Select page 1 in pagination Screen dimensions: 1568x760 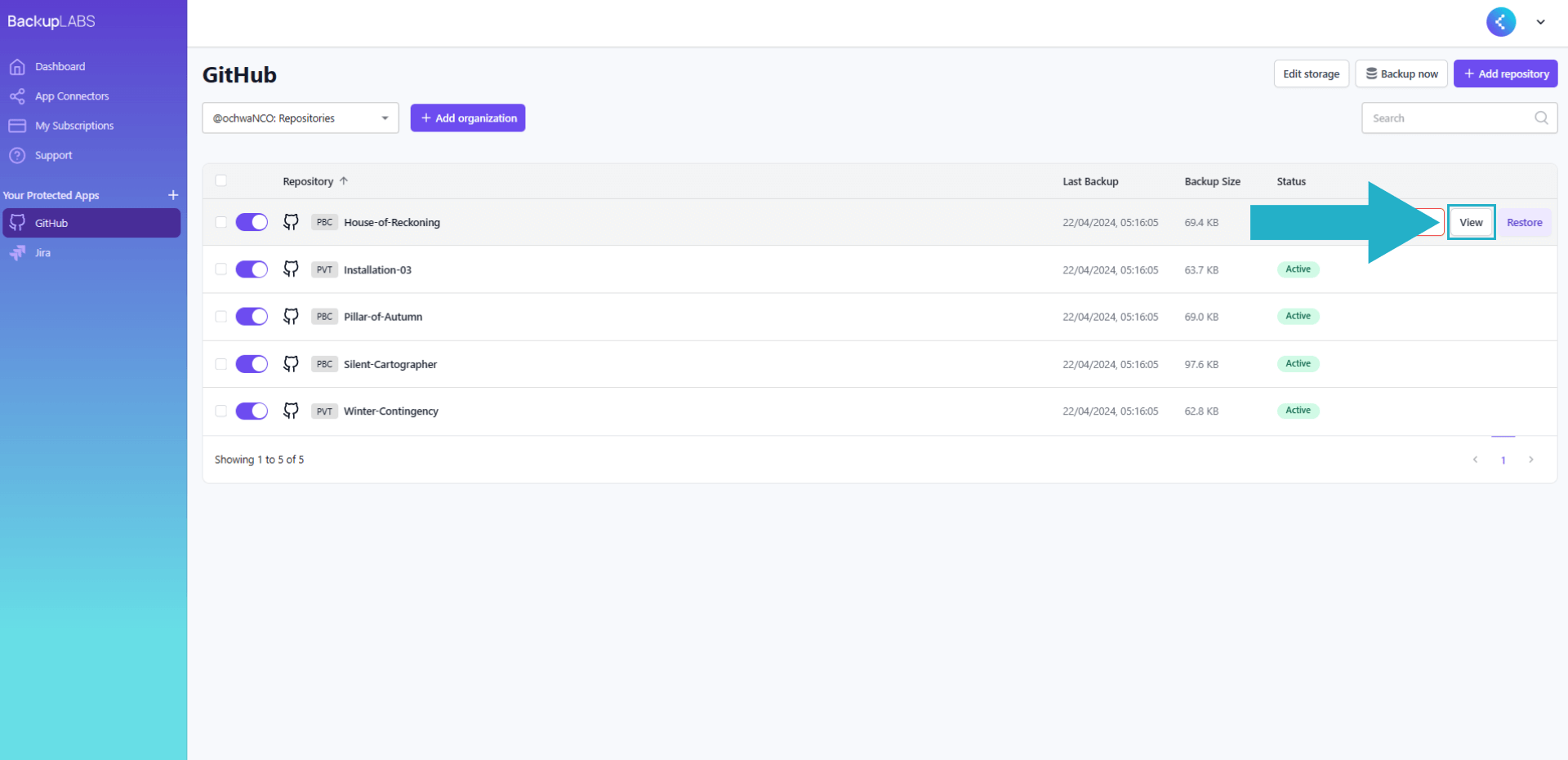tap(1503, 460)
